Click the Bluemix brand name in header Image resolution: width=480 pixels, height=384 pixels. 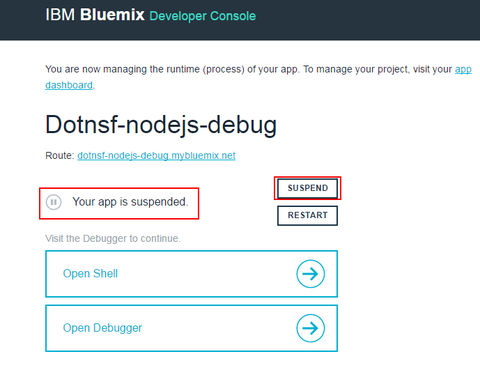[112, 15]
